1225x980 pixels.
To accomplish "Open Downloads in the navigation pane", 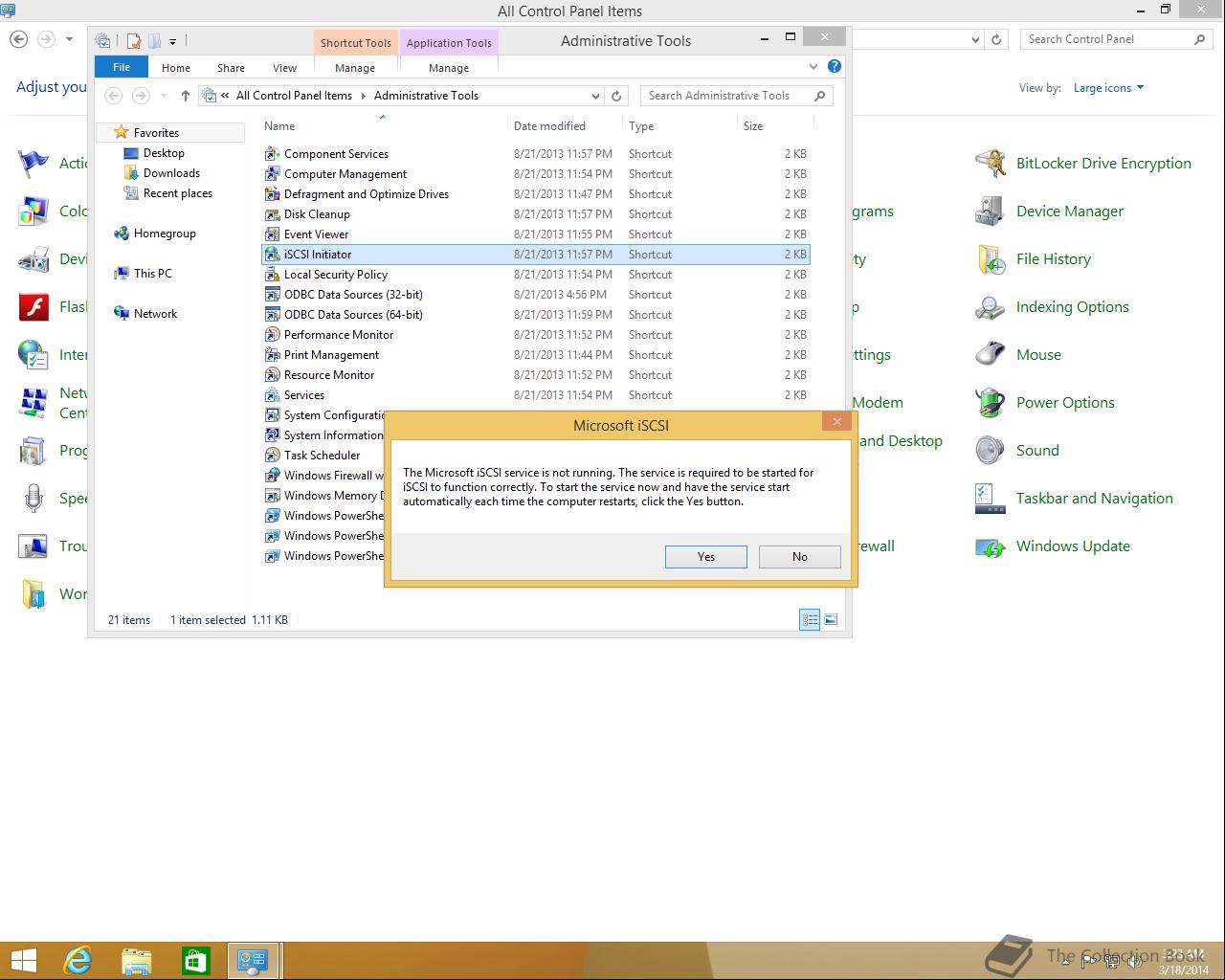I will click(171, 173).
